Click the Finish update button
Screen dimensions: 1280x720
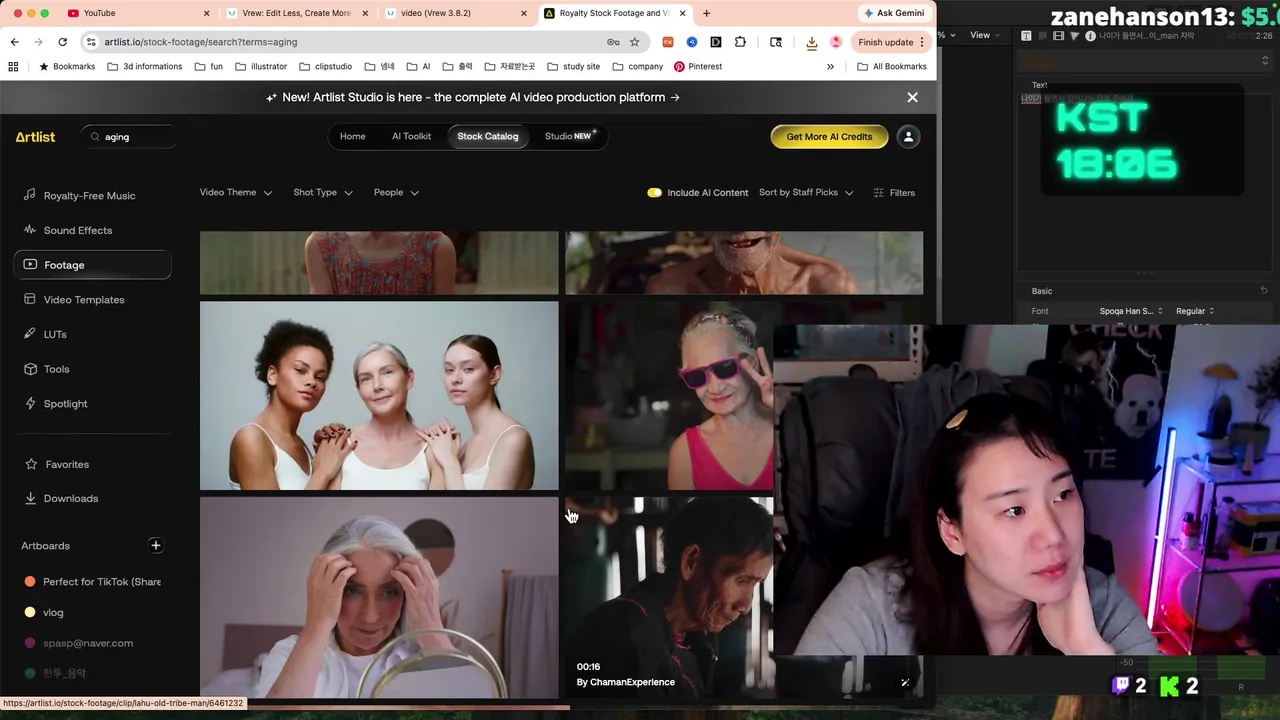click(892, 42)
